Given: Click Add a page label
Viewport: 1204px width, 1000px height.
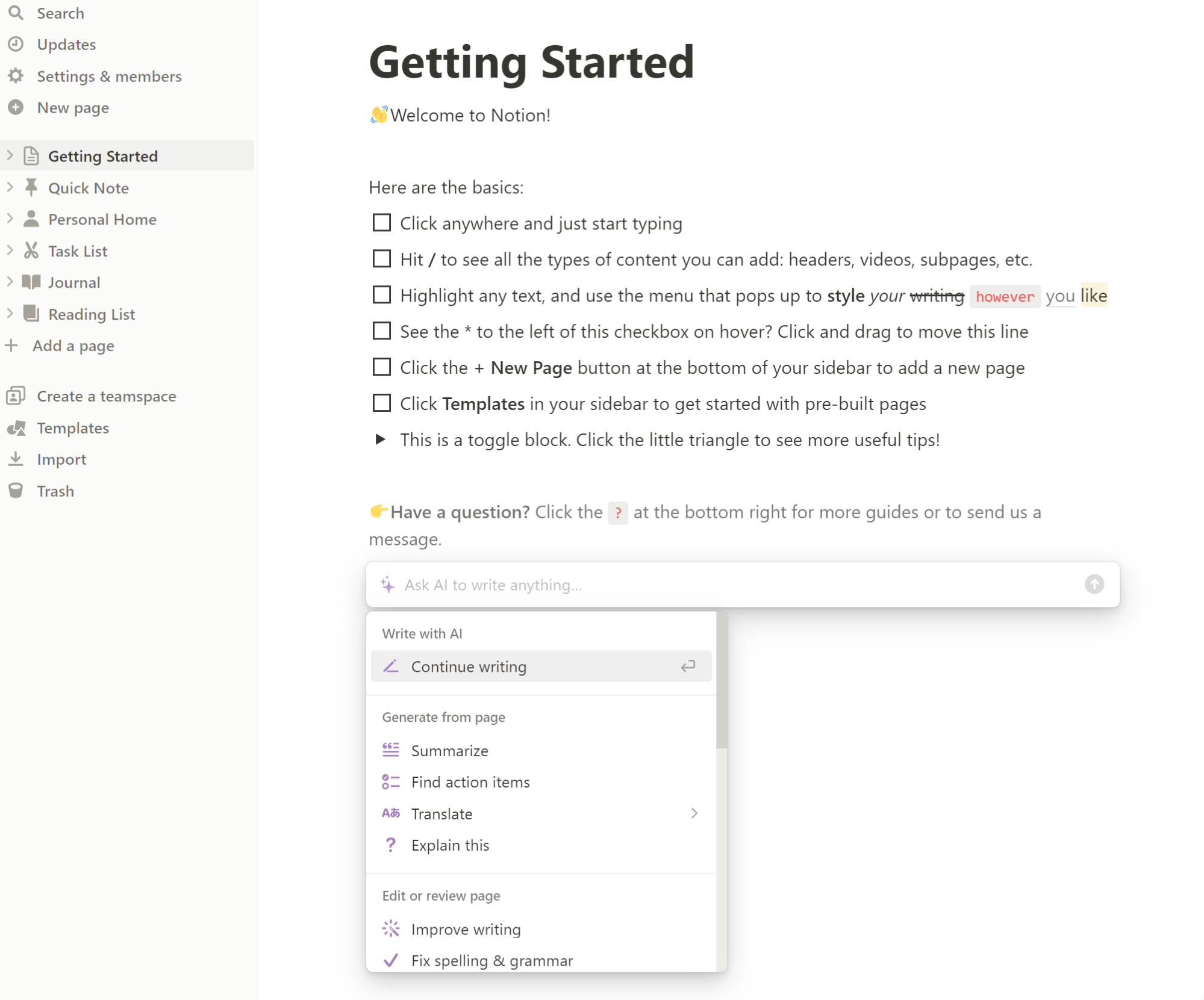Looking at the screenshot, I should tap(73, 346).
